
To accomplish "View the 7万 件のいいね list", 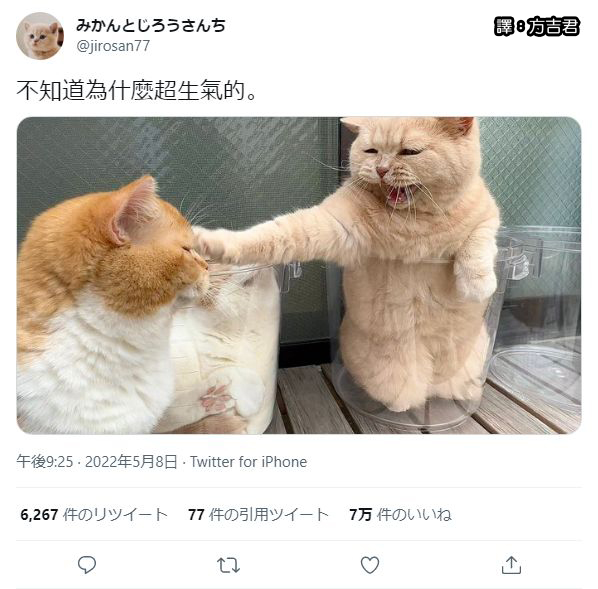I will click(x=400, y=515).
